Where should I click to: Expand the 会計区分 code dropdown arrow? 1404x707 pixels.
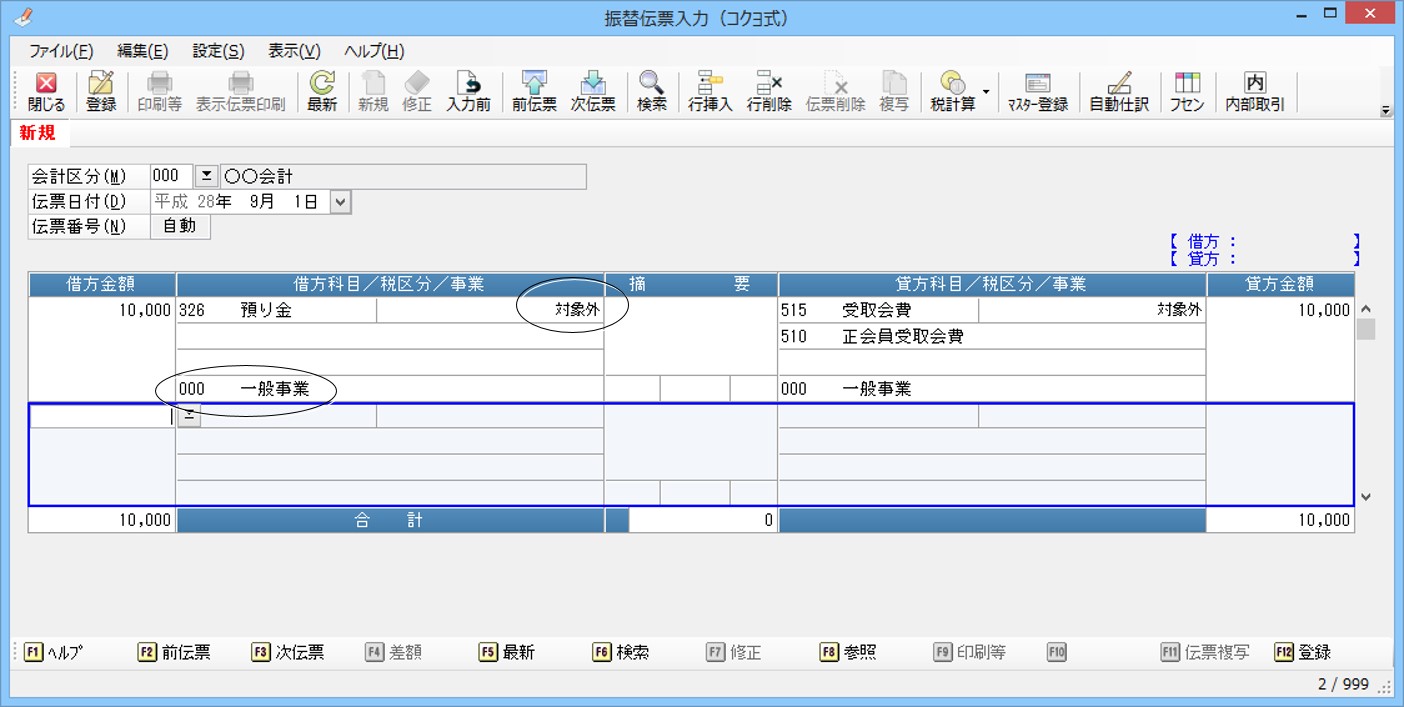coord(205,177)
